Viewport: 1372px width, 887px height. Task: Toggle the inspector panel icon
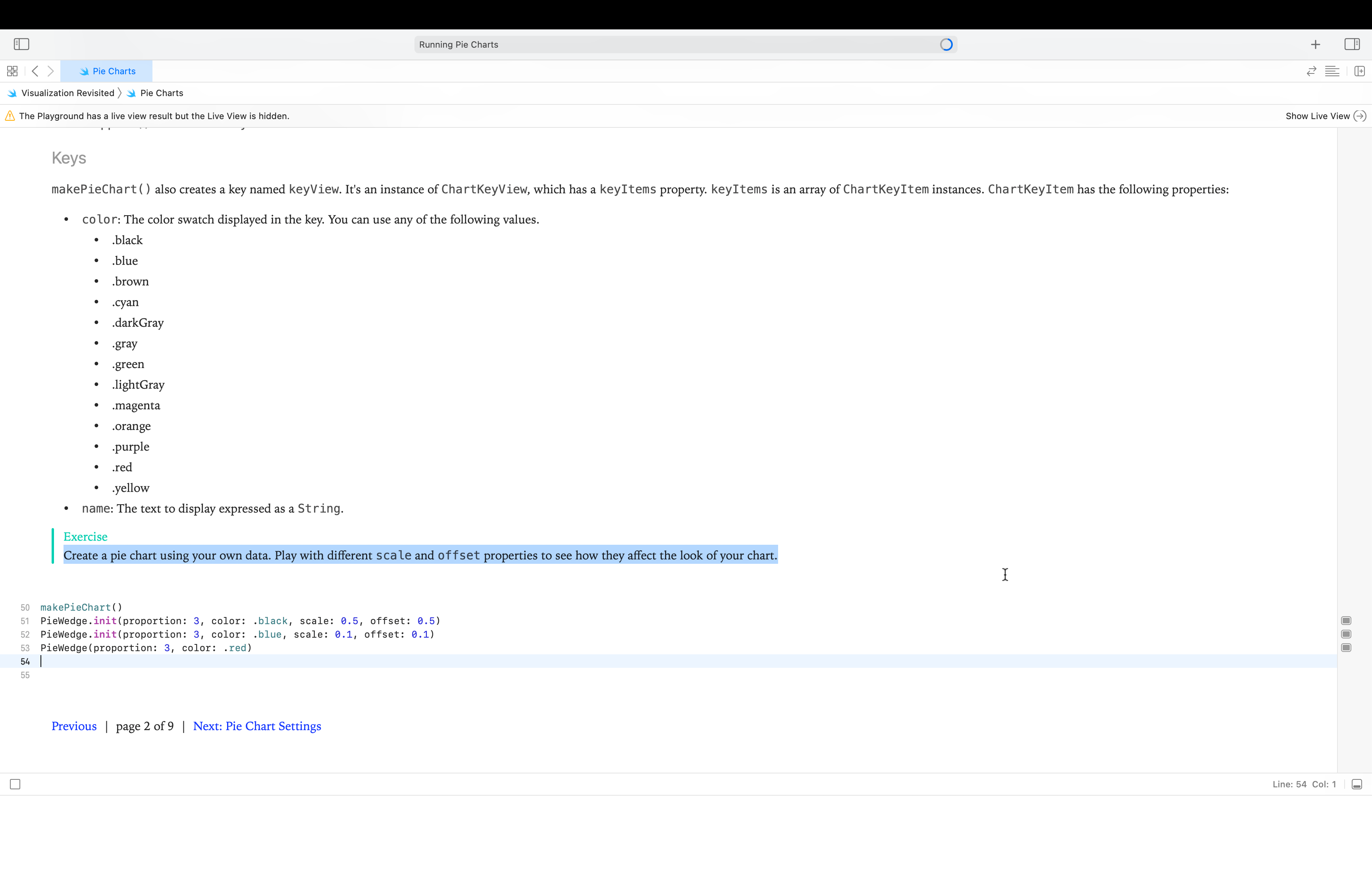pos(1352,44)
